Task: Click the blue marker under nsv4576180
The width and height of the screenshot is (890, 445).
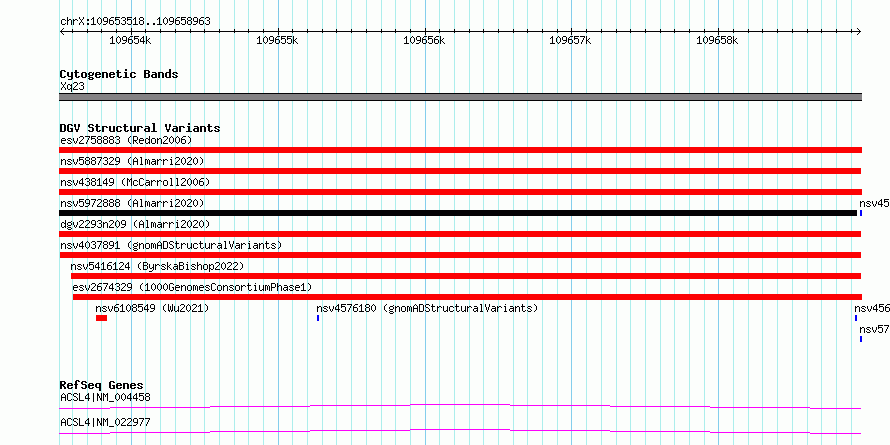Action: click(x=318, y=318)
